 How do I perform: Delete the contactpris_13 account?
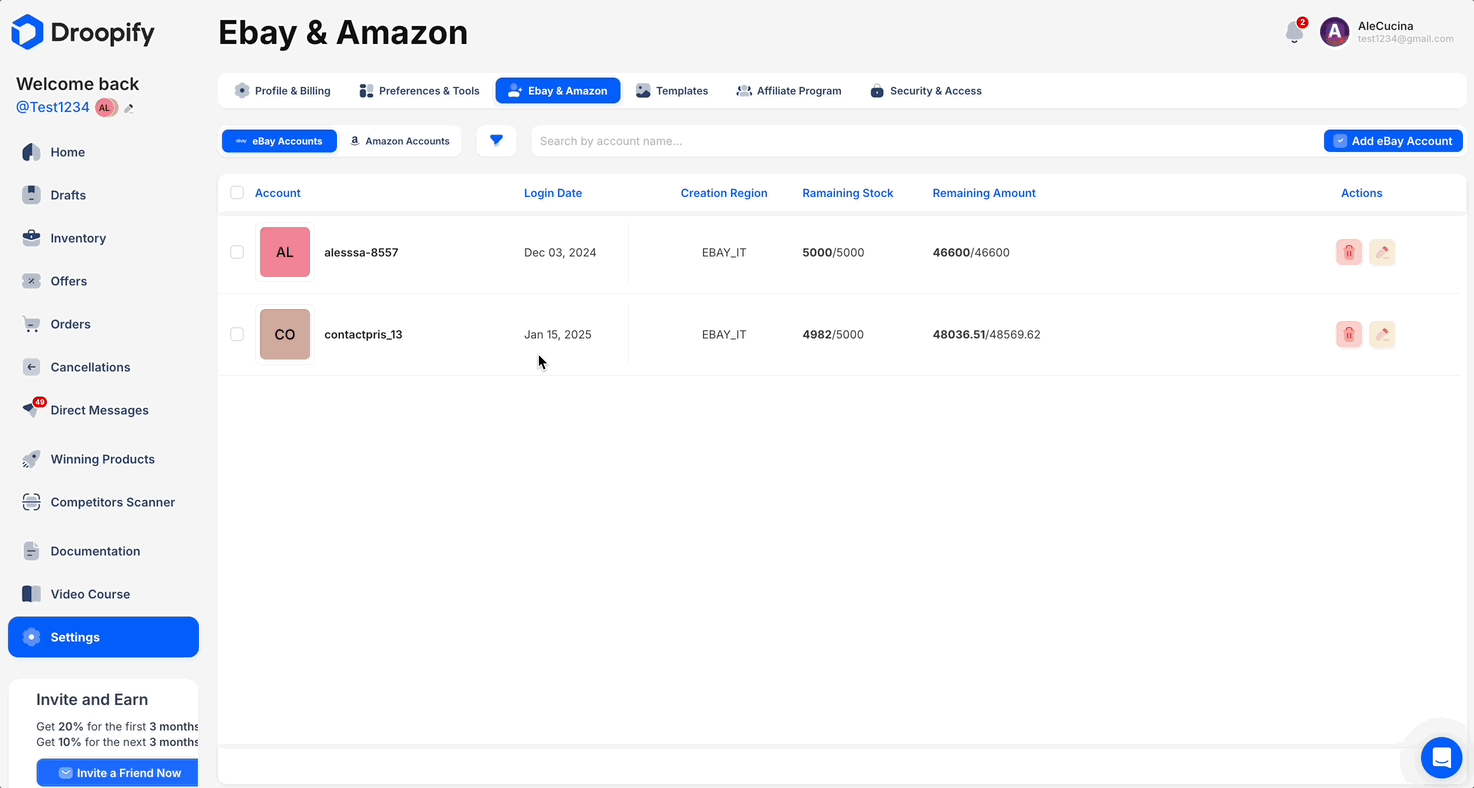click(1348, 334)
